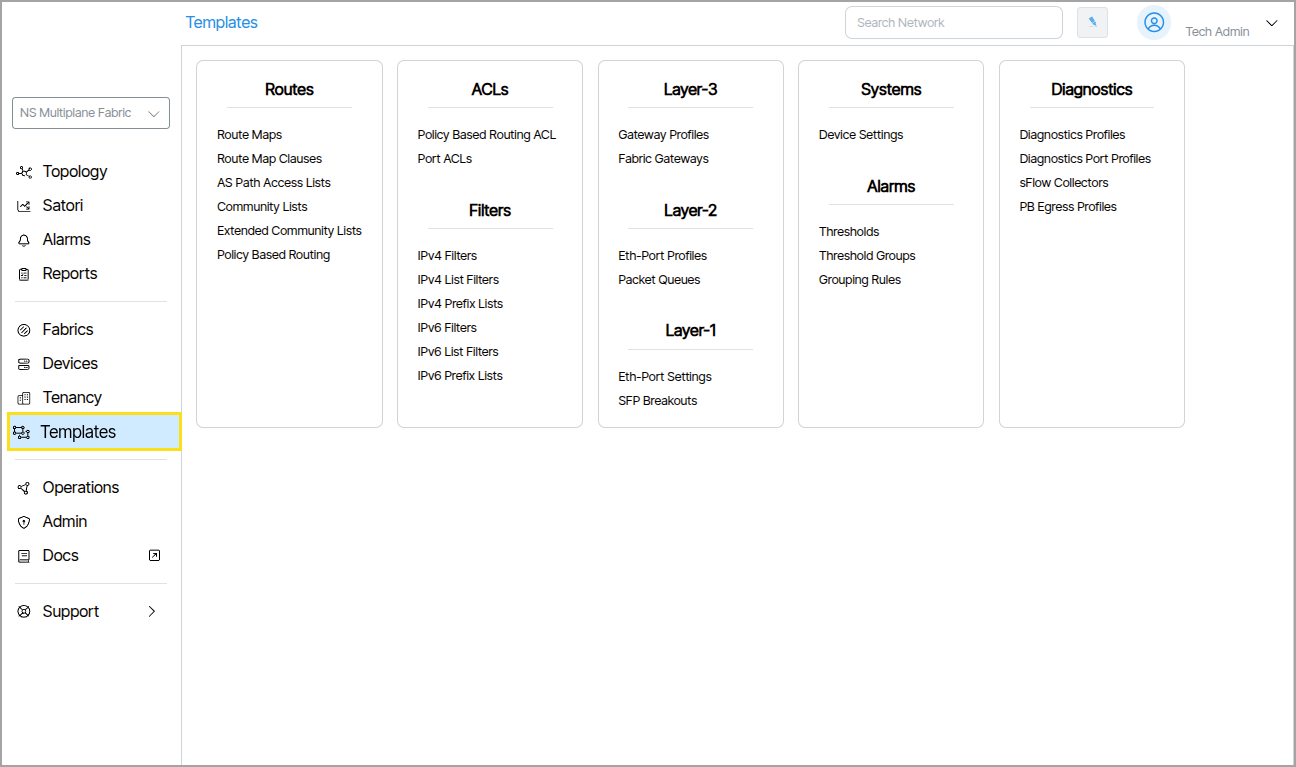Open the NS Multiplane Fabric dropdown
The height and width of the screenshot is (767, 1296).
(91, 113)
